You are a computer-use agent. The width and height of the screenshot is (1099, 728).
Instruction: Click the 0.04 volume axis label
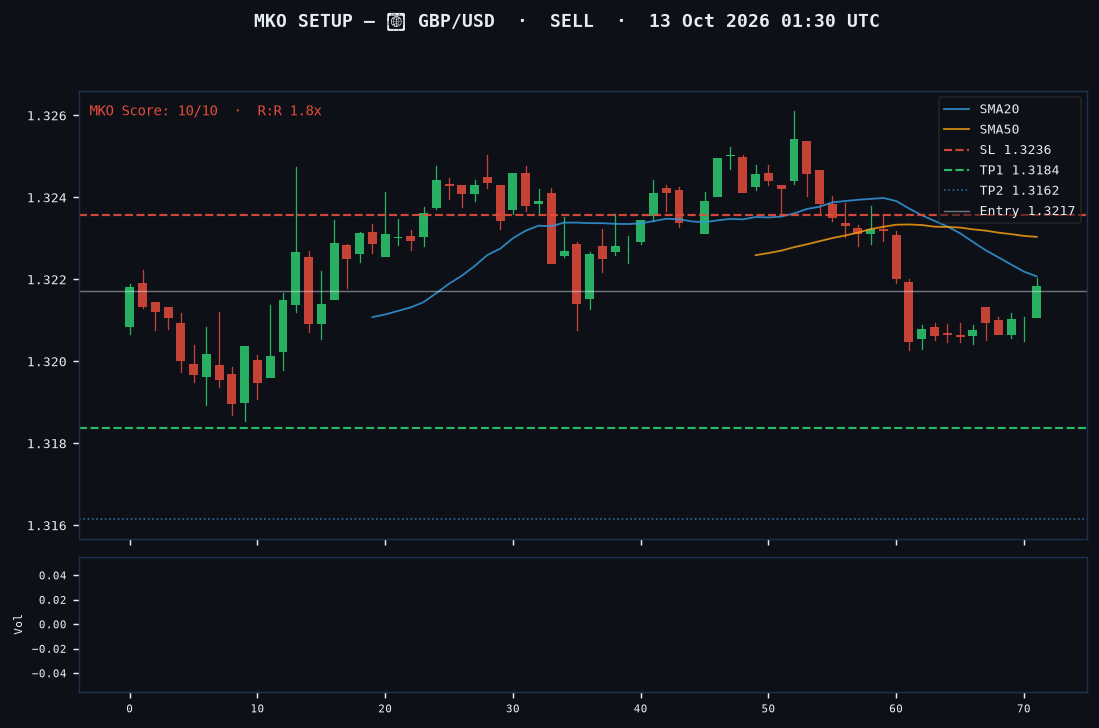53,575
